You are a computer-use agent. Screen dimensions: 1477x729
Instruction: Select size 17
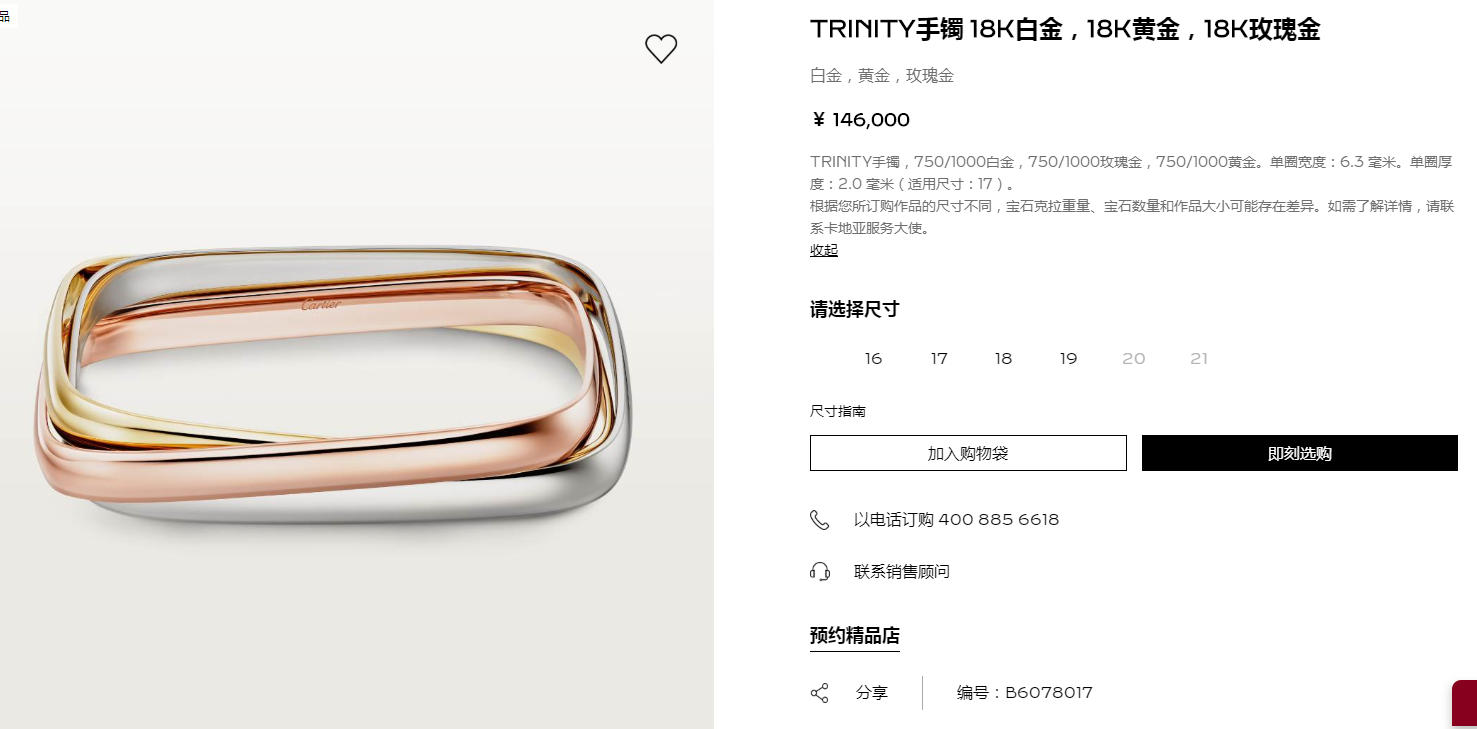939,359
